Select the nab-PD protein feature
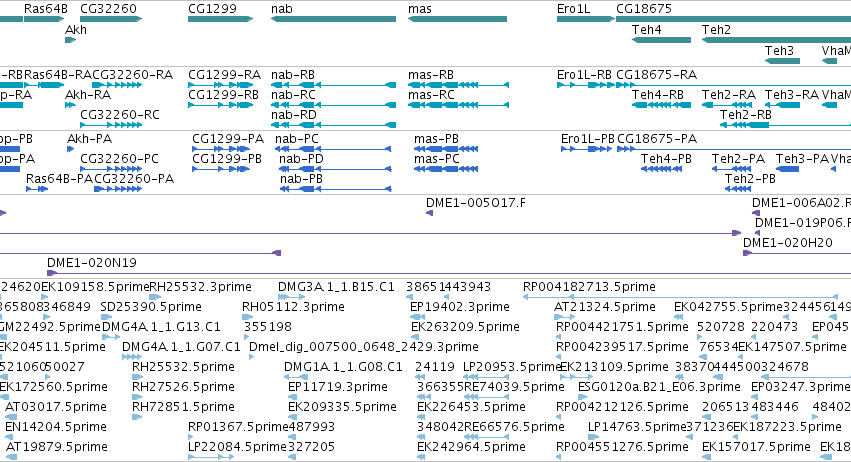 coord(335,169)
